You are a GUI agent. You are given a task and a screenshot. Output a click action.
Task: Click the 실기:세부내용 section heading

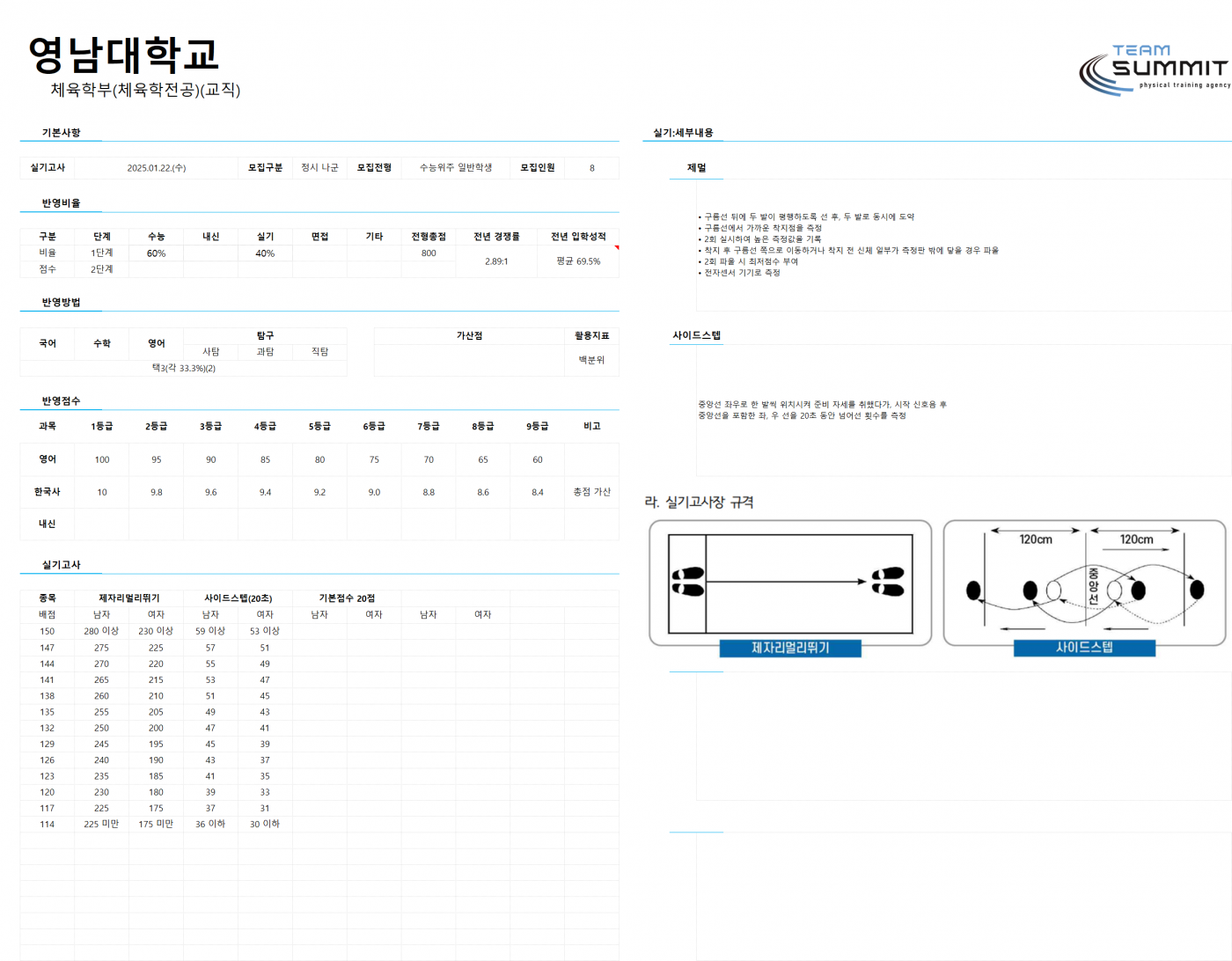[x=683, y=133]
